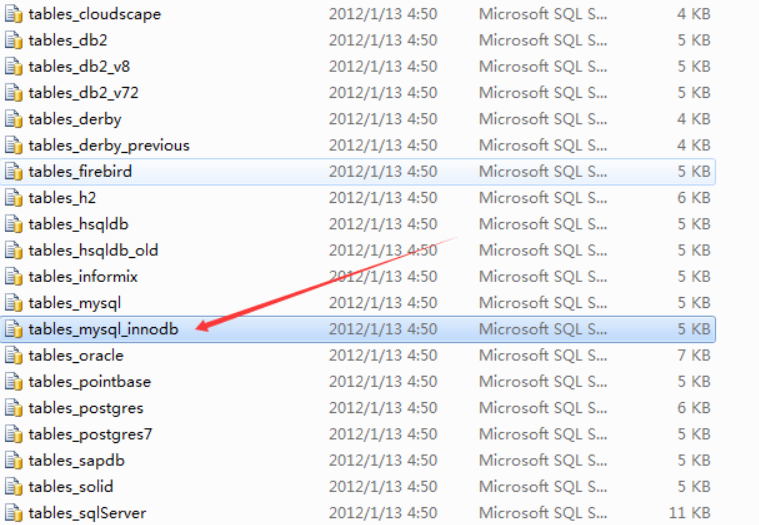Click the tables_h2 file icon
Screen dimensions: 759x525
tap(14, 197)
